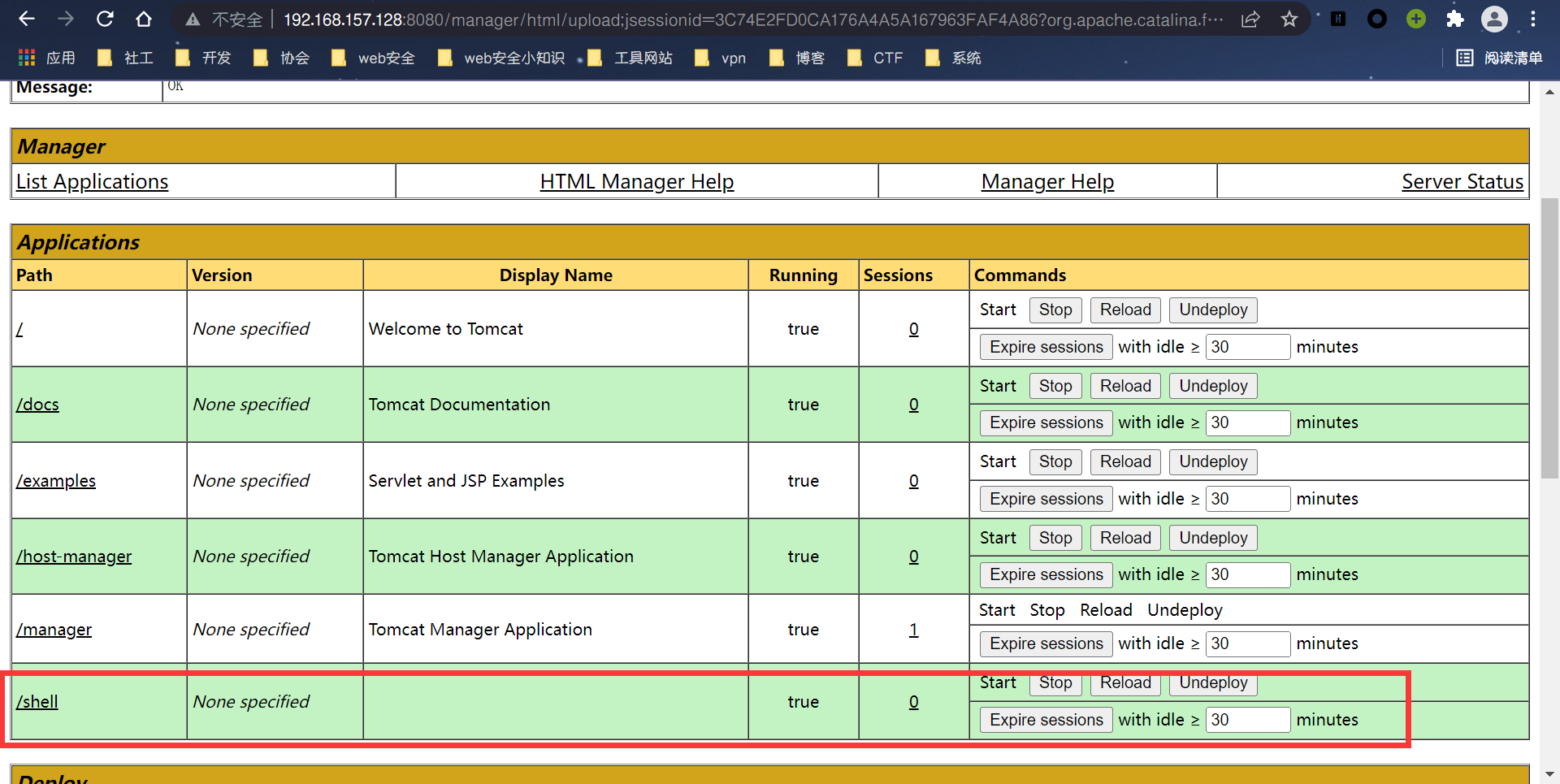The width and height of the screenshot is (1560, 784).
Task: Open the HTML Manager Help link
Action: click(x=637, y=181)
